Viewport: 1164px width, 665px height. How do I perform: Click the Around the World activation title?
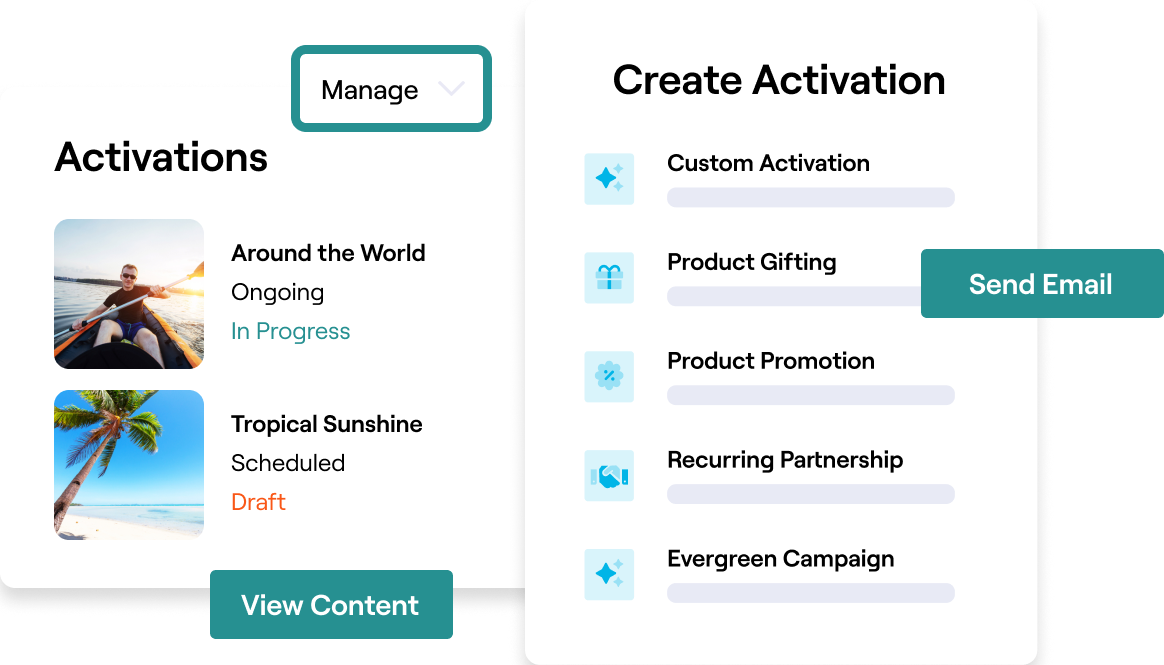click(x=328, y=253)
